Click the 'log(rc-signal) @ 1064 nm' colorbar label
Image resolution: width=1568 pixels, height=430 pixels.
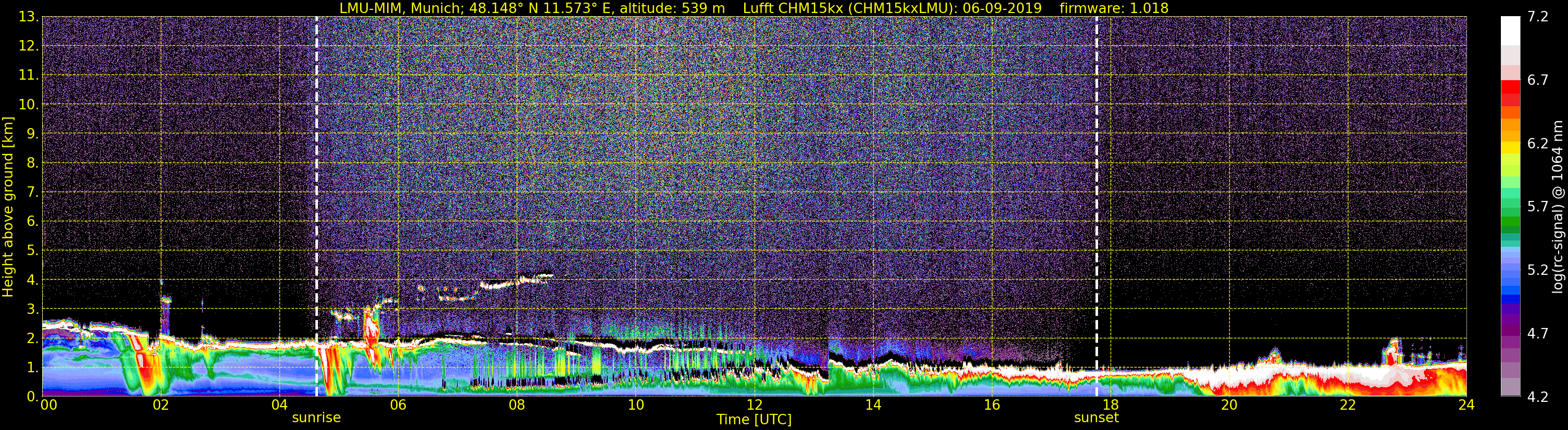pos(1557,207)
